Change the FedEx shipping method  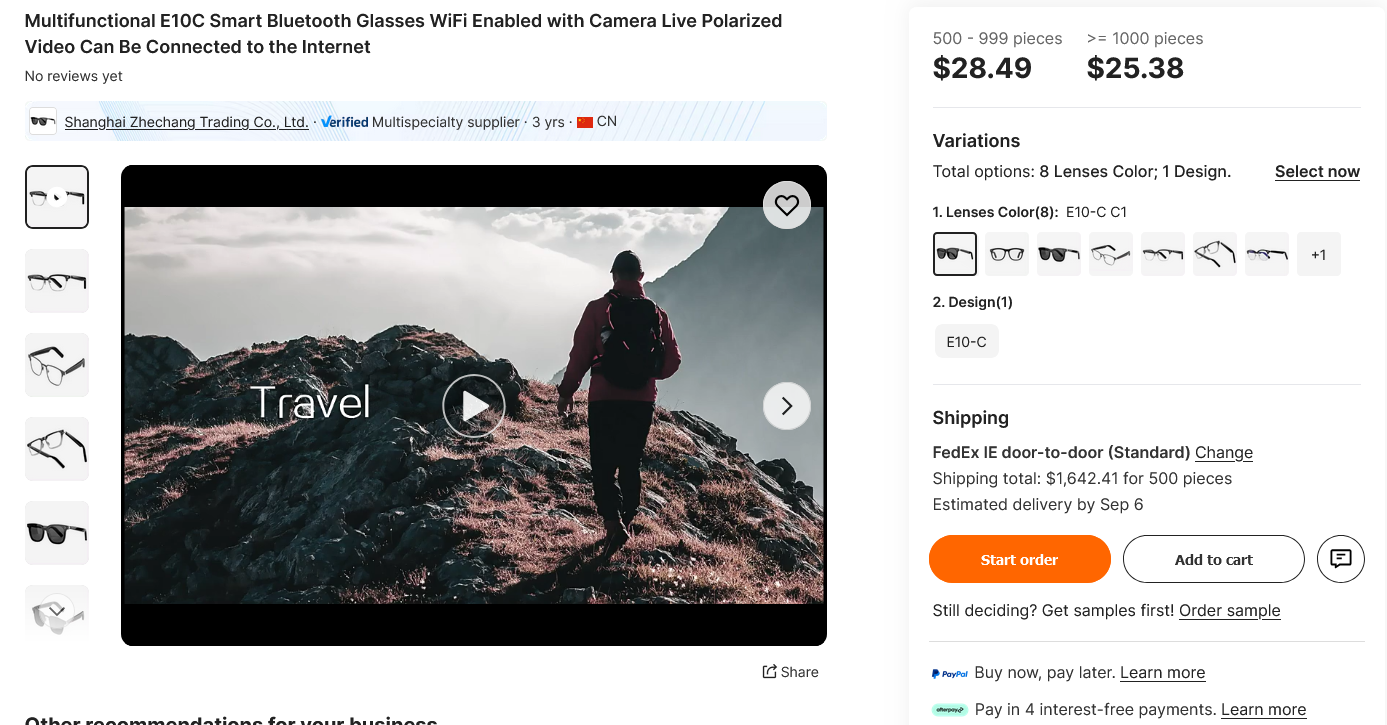(1224, 452)
